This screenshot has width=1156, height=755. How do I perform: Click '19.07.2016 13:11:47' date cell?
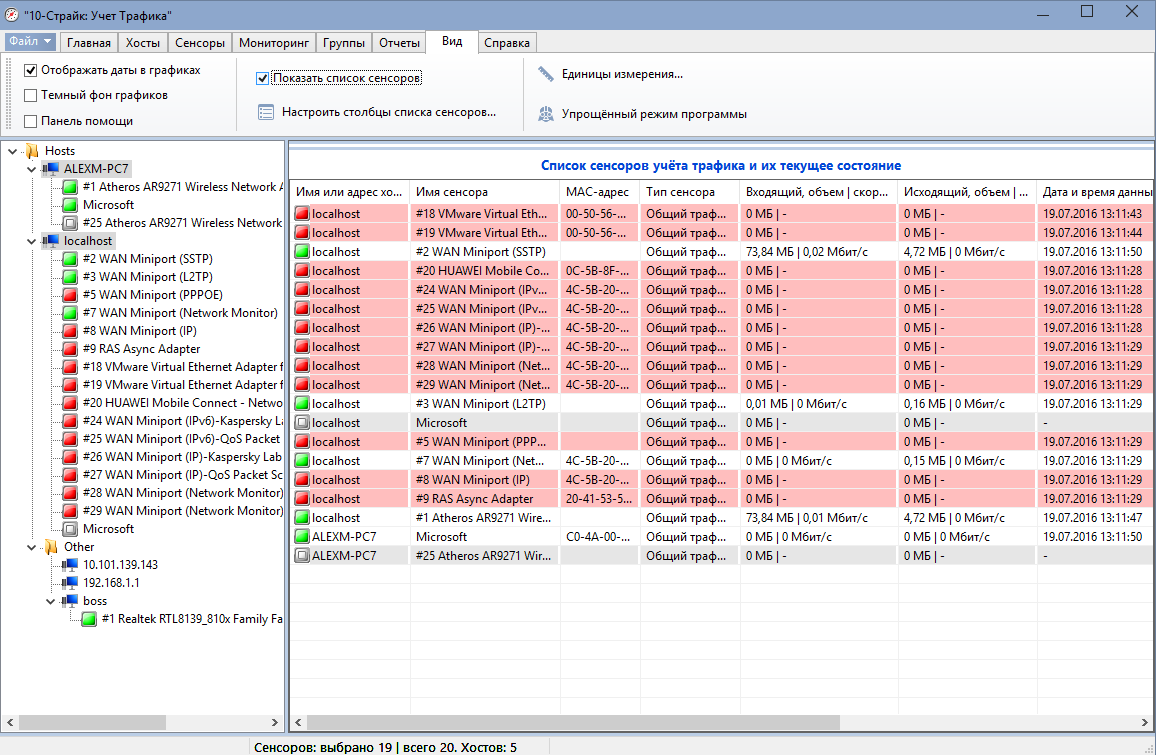(x=1093, y=518)
